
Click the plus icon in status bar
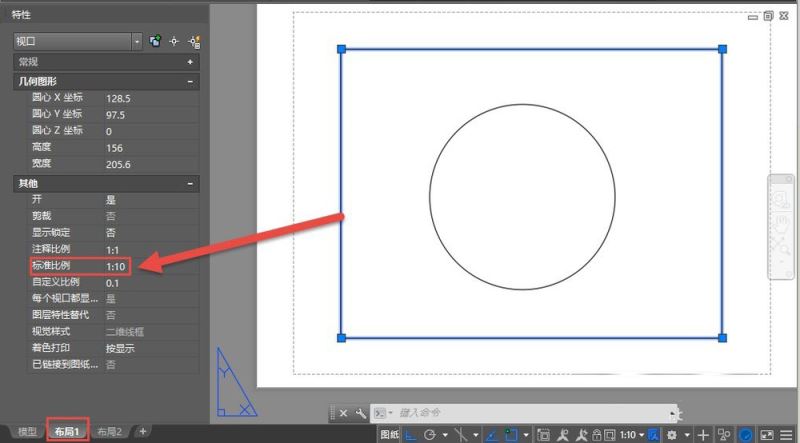point(703,435)
